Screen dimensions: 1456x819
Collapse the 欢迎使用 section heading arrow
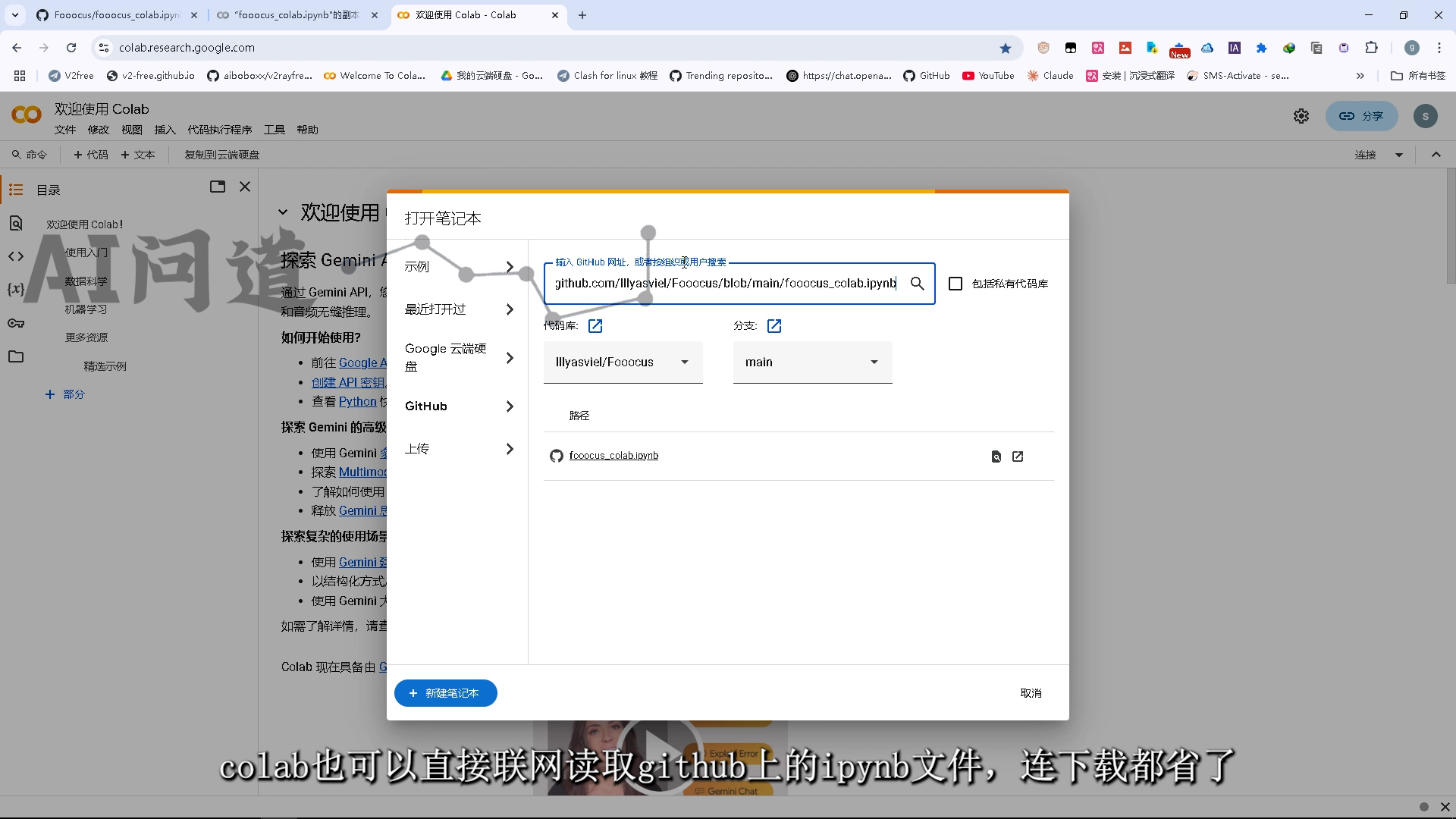tap(283, 212)
